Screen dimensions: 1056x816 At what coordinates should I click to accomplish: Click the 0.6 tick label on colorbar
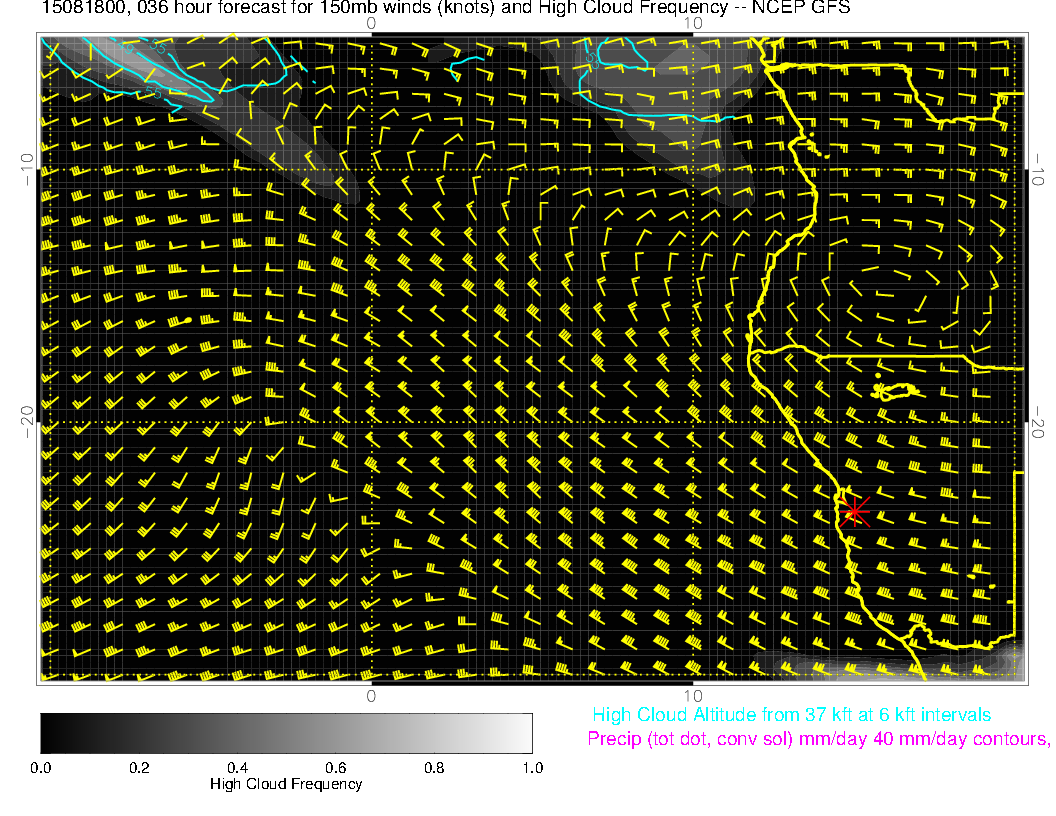pyautogui.click(x=335, y=768)
